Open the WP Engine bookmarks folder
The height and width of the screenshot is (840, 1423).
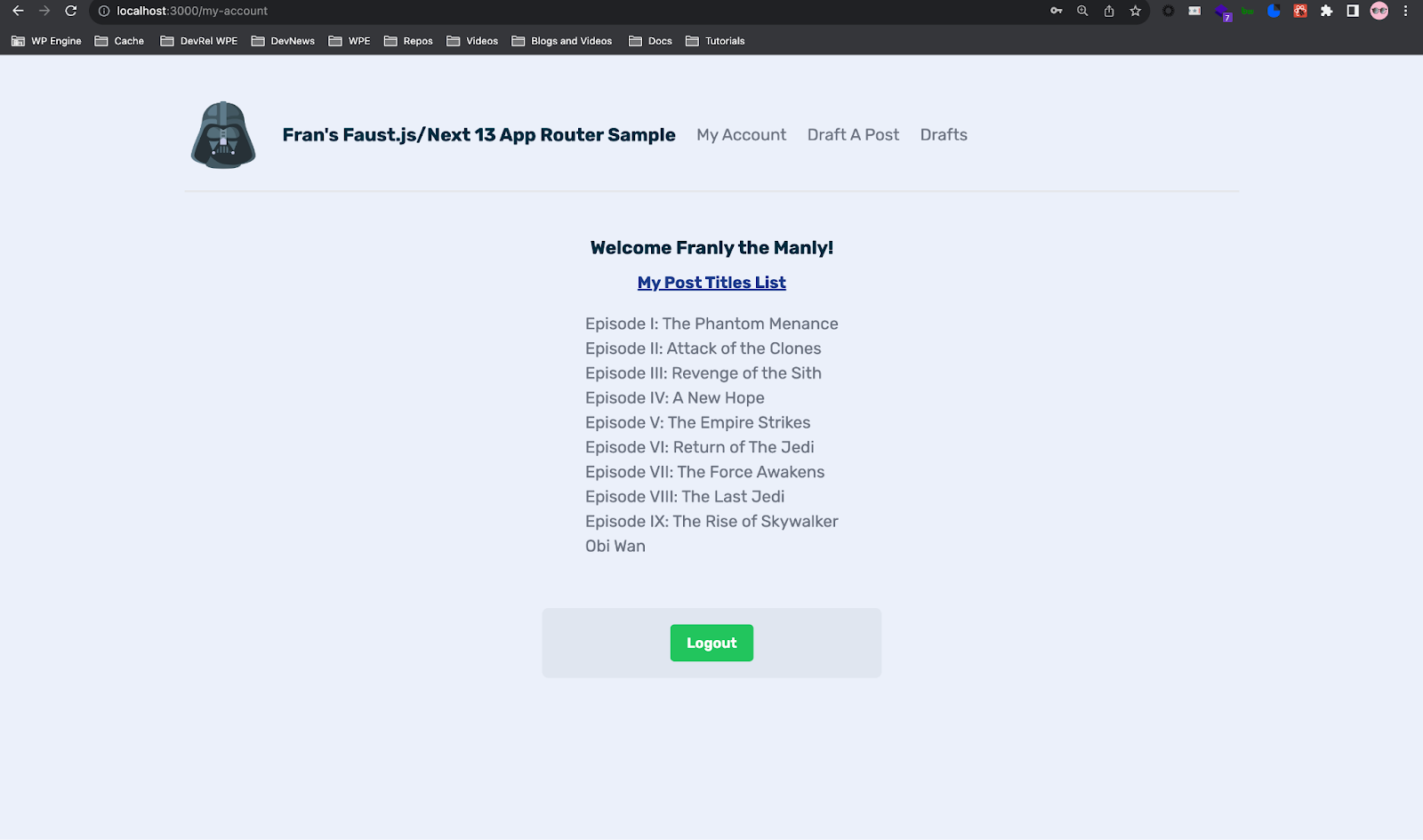[46, 41]
